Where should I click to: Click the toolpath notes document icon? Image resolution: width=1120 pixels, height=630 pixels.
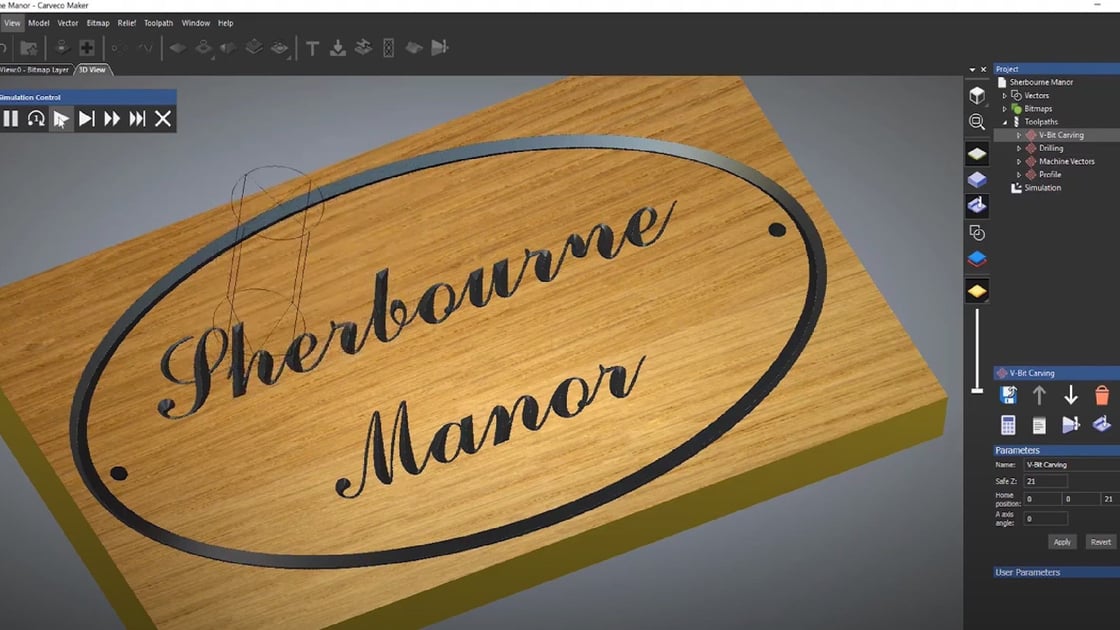coord(1038,424)
